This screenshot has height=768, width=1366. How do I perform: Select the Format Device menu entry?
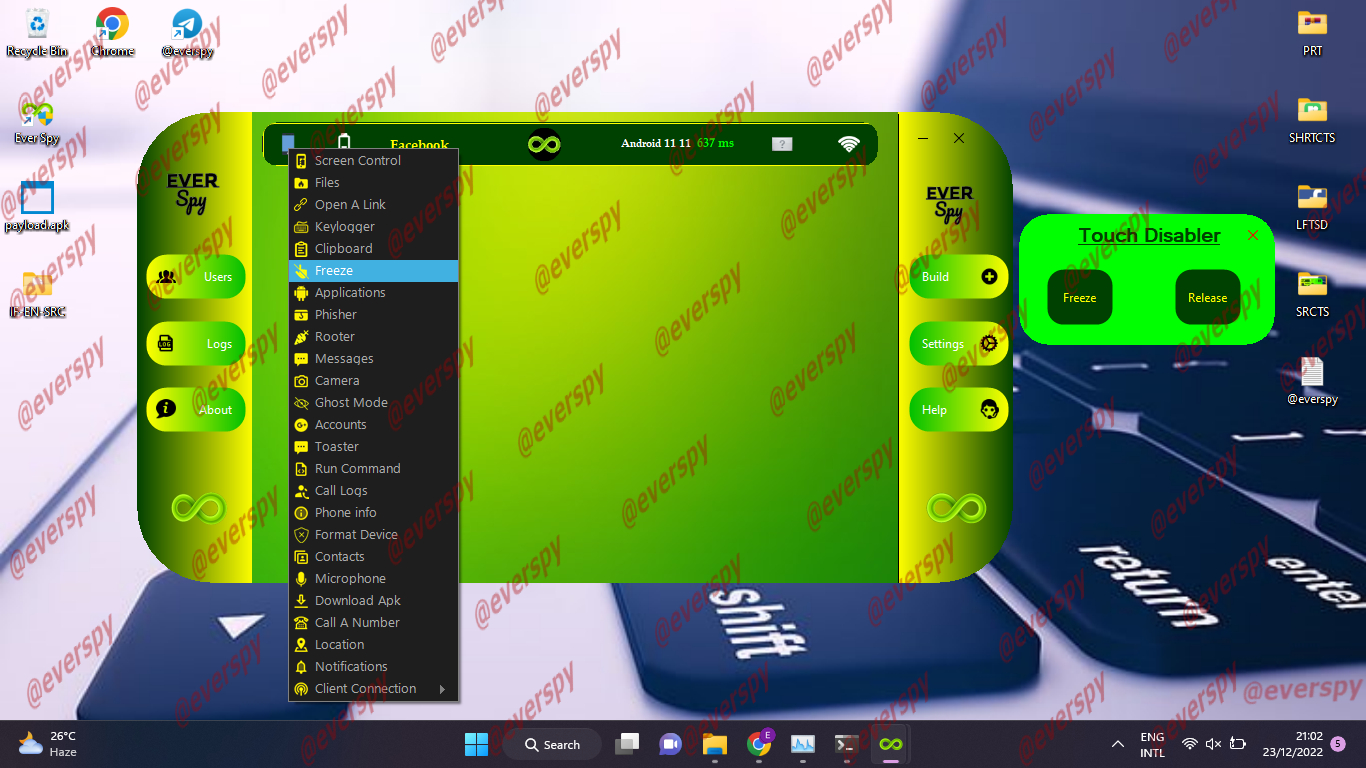tap(373, 535)
